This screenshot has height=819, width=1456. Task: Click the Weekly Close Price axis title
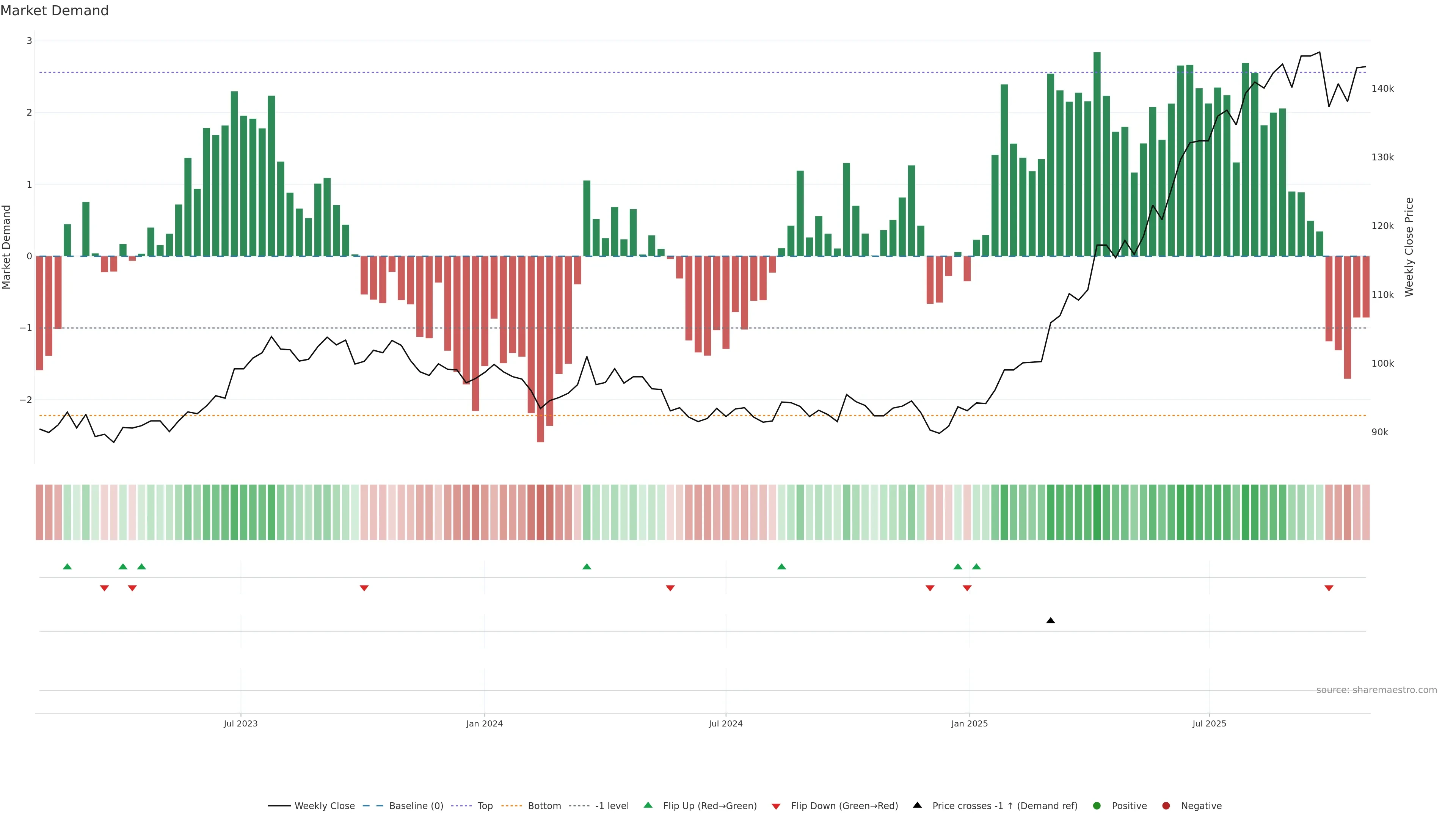click(x=1409, y=247)
